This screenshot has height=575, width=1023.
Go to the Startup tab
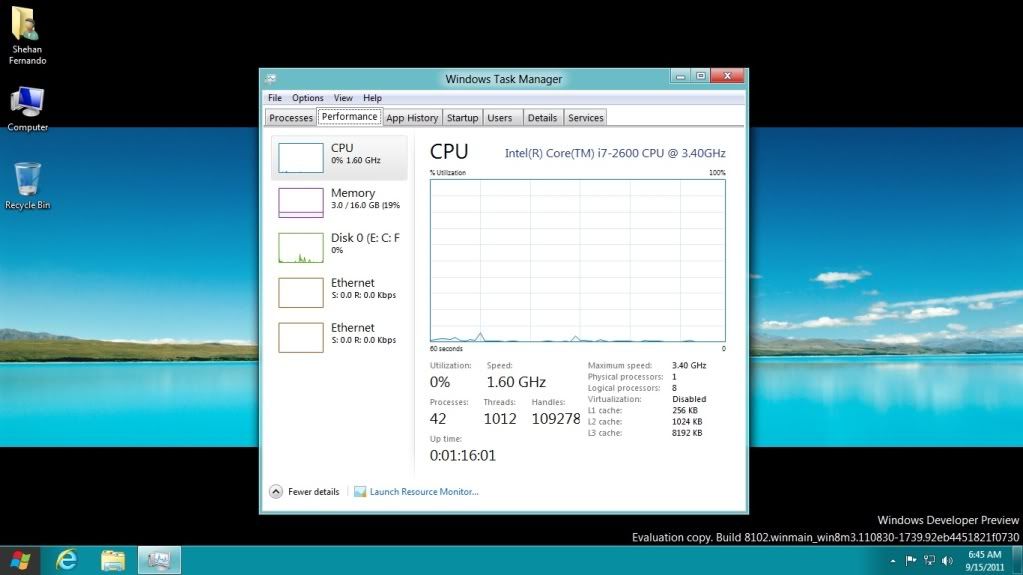[463, 117]
